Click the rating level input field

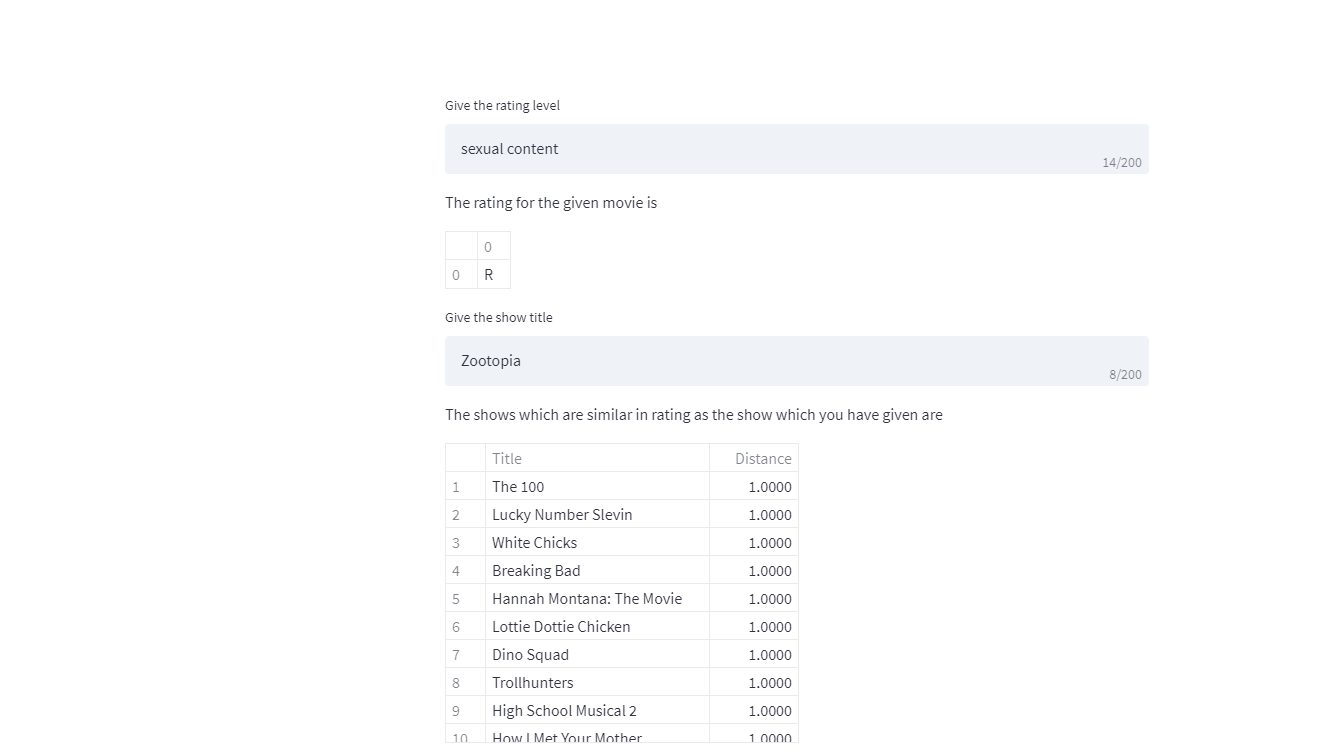(796, 148)
